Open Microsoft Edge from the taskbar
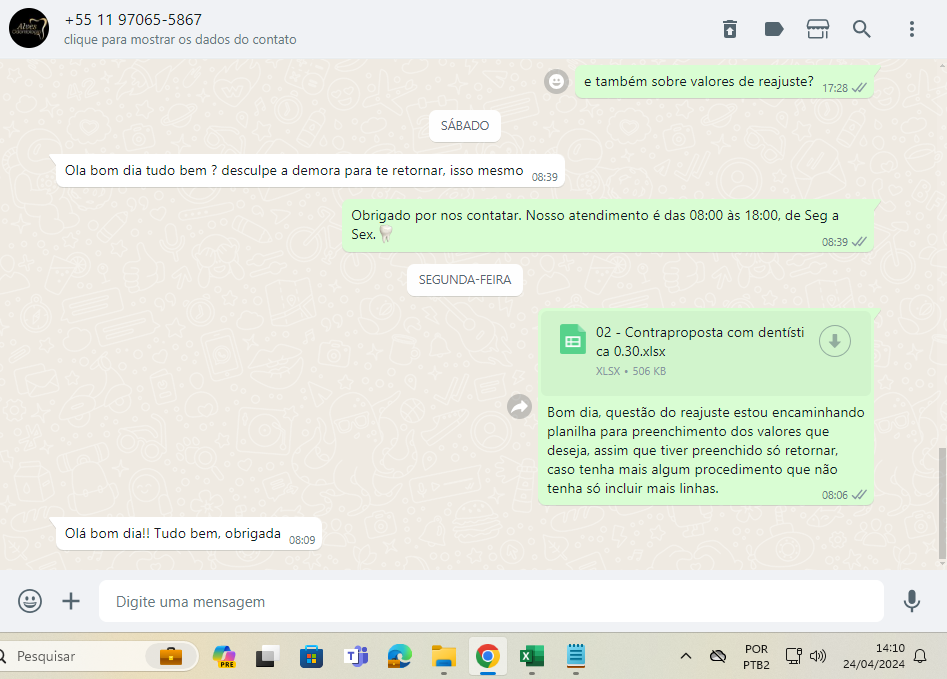The image size is (947, 679). (399, 656)
